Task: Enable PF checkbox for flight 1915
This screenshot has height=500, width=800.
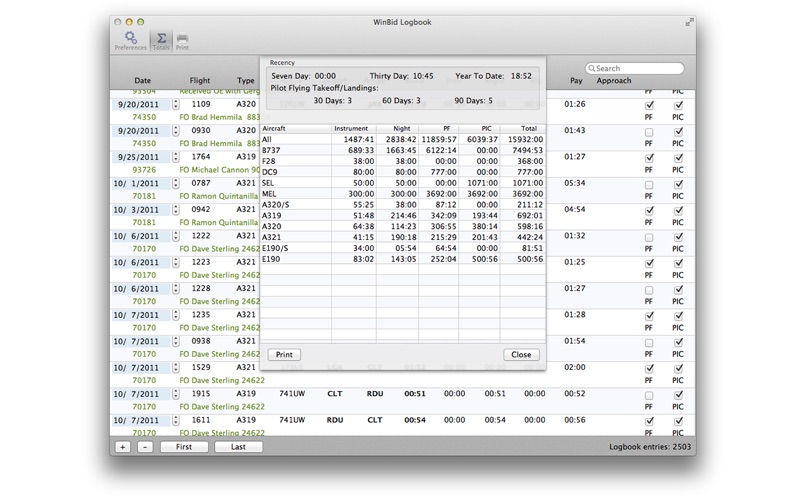Action: (x=649, y=395)
